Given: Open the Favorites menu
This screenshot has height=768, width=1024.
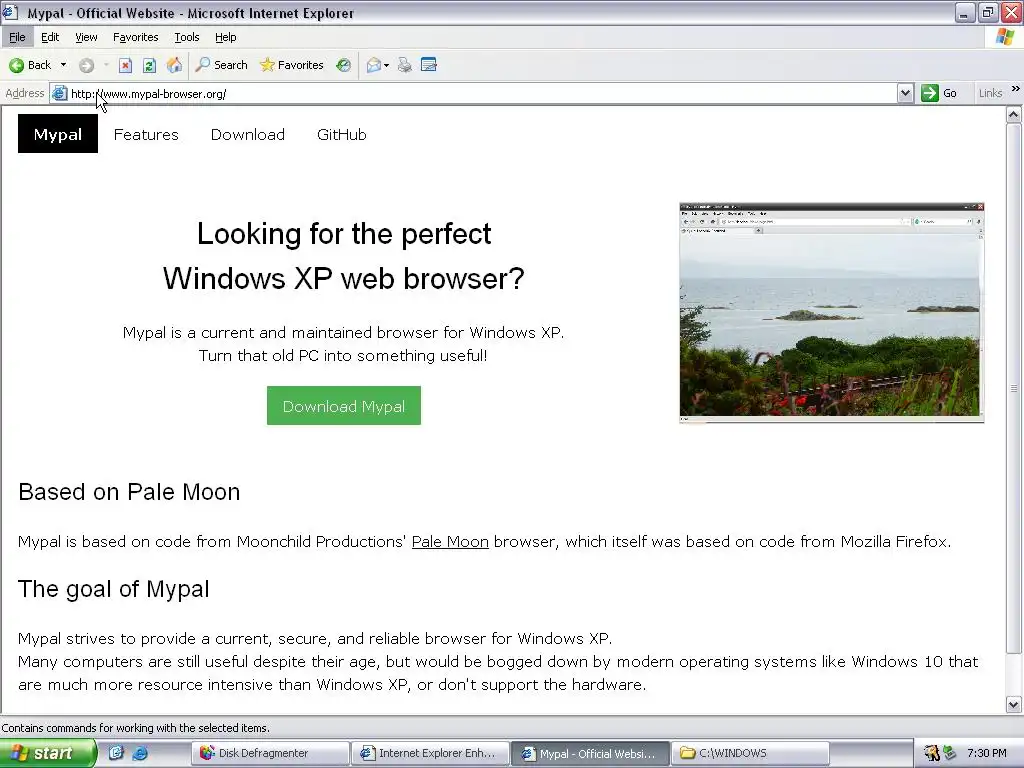Looking at the screenshot, I should pos(136,37).
